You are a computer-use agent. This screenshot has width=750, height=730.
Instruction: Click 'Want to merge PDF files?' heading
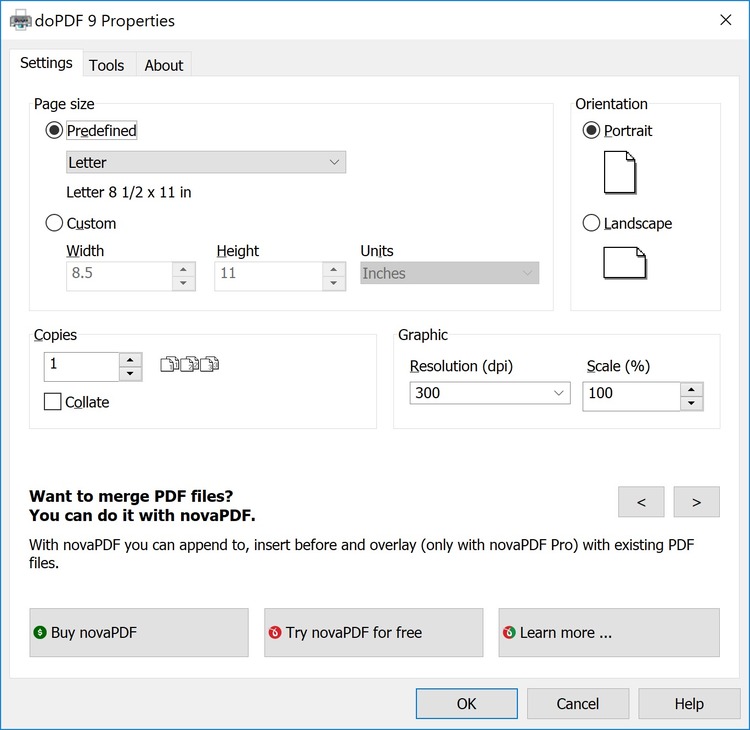point(131,496)
